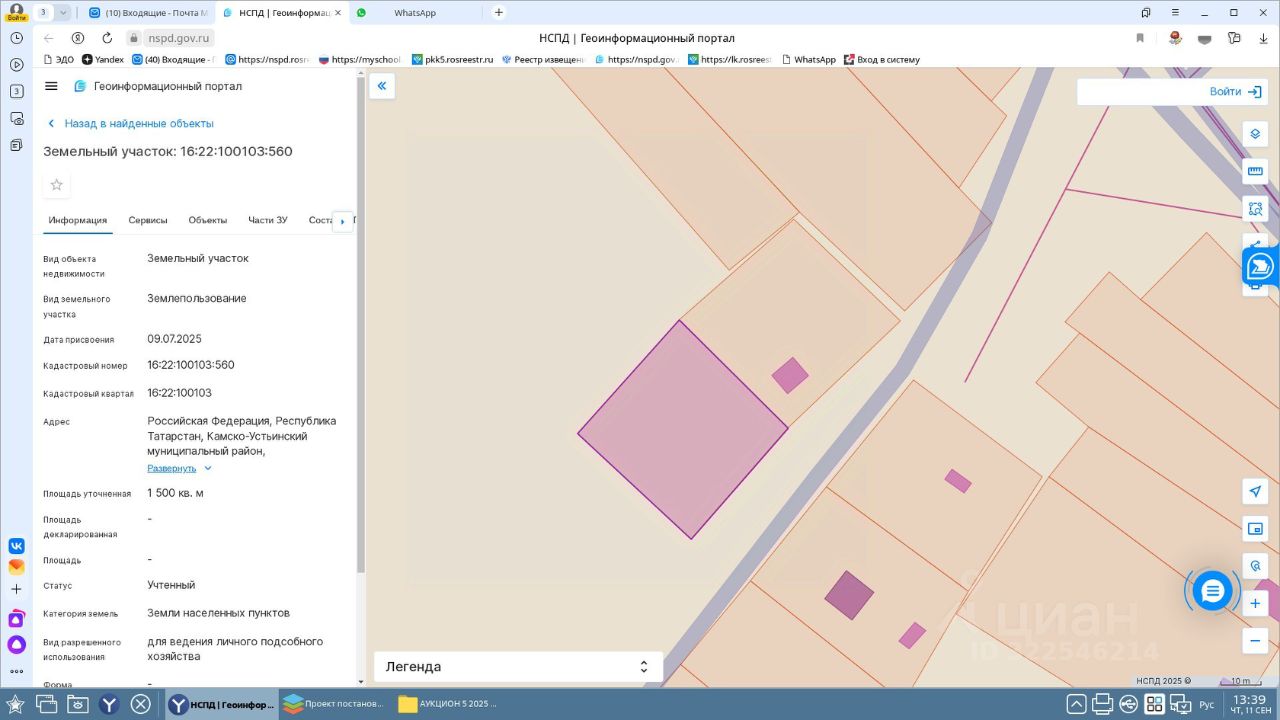Open the hamburger main menu

click(x=51, y=86)
